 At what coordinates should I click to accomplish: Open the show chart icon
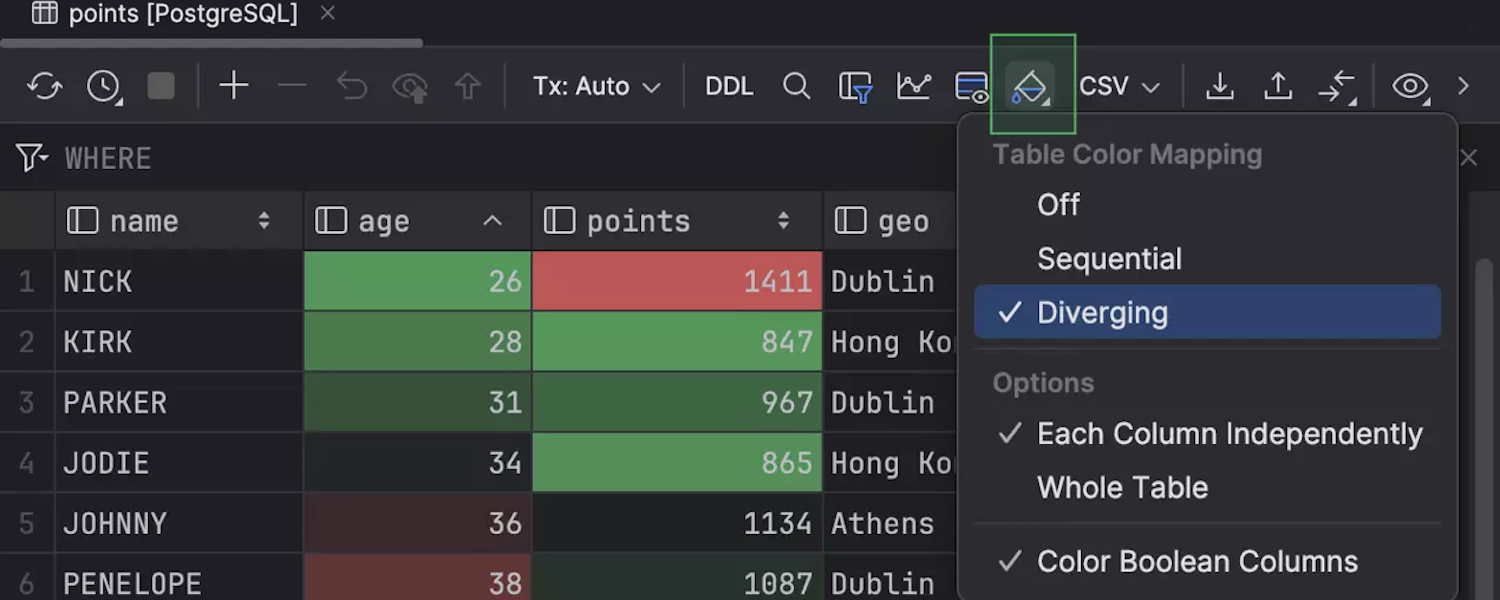tap(913, 86)
